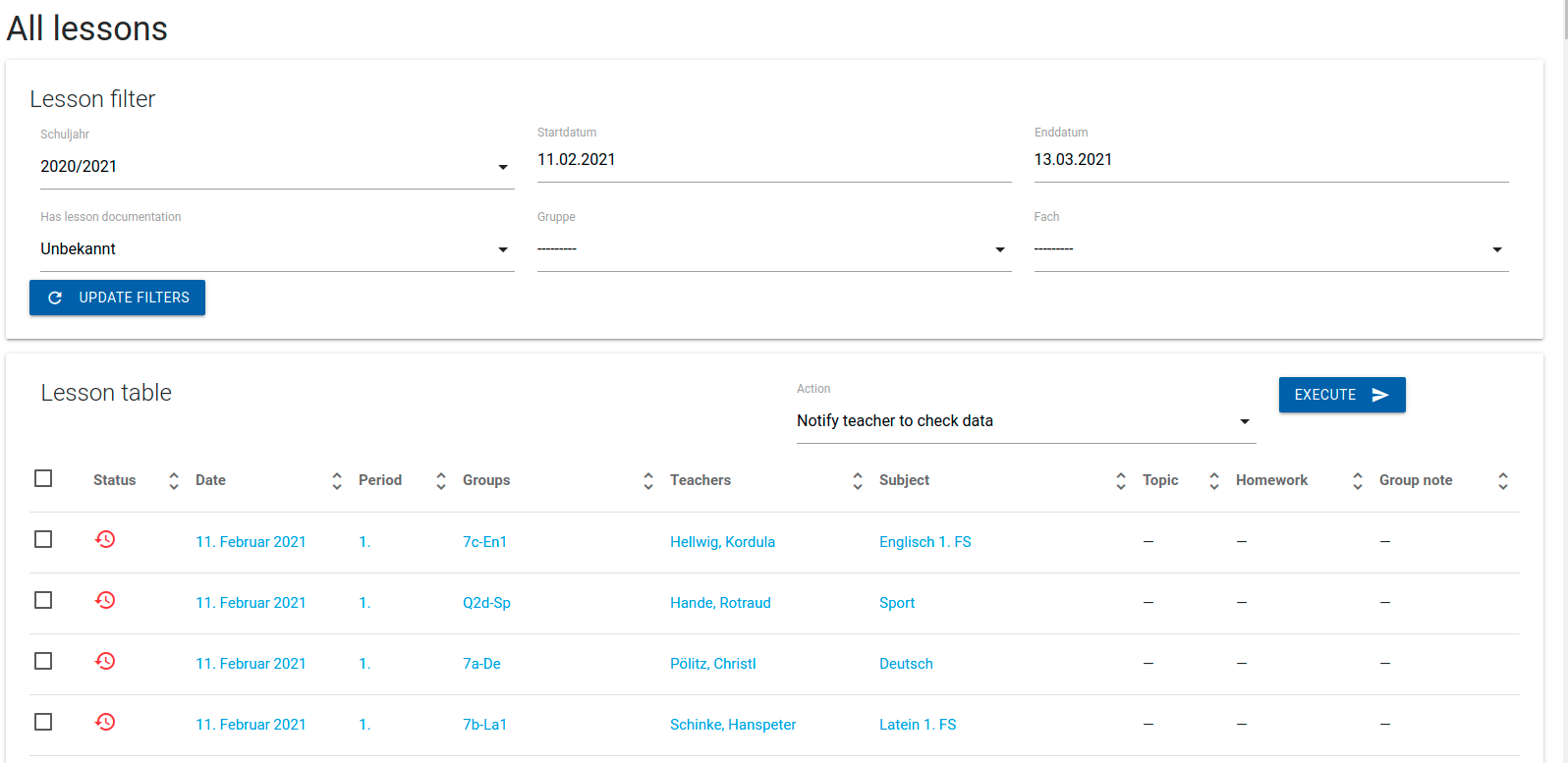Click status icon for 7a-De lesson

coord(105,661)
